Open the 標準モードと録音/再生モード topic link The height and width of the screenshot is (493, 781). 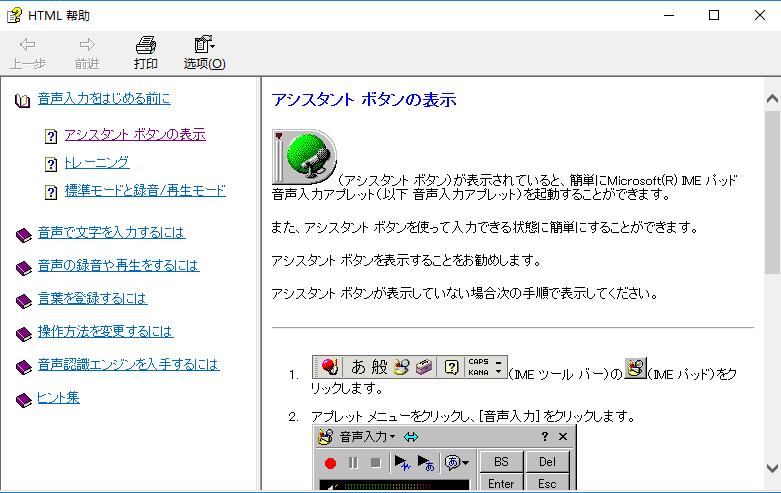(145, 190)
